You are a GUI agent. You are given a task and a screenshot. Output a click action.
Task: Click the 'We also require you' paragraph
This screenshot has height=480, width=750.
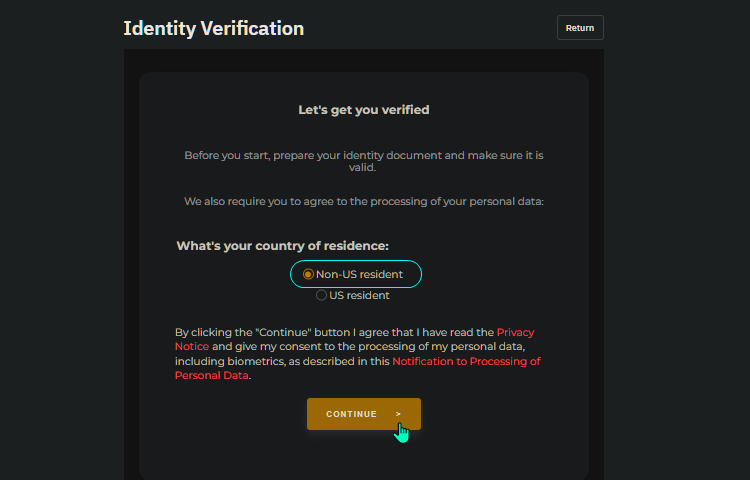(364, 202)
